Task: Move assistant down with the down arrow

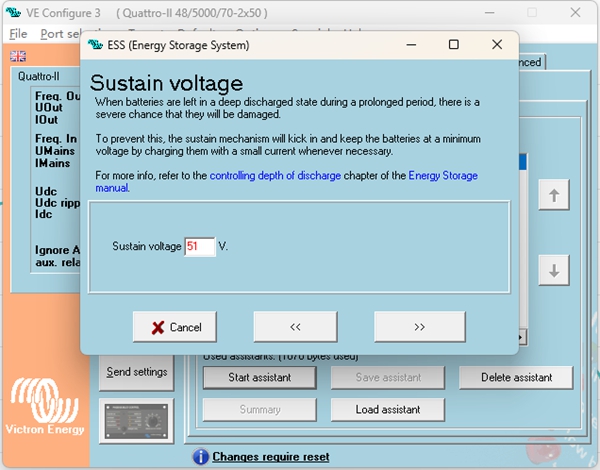Action: tap(554, 271)
